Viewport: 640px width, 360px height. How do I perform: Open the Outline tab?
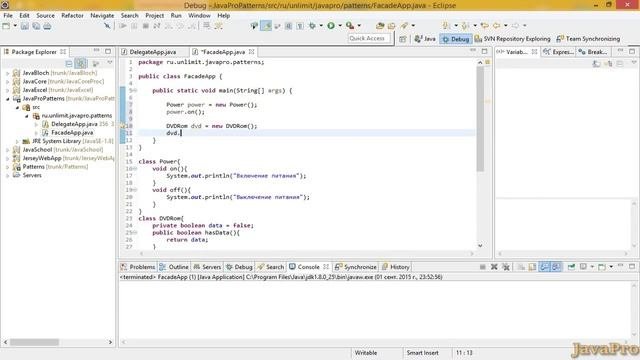click(x=174, y=267)
